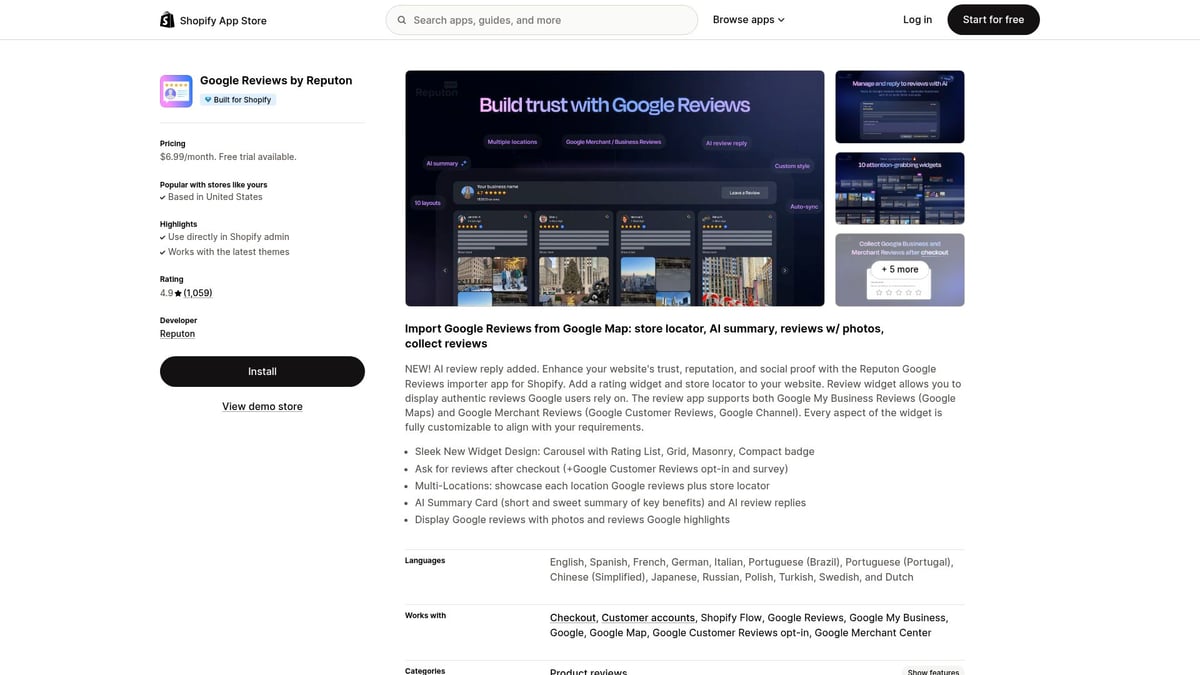Image resolution: width=1200 pixels, height=675 pixels.
Task: Open the Product reviews category link
Action: (x=588, y=672)
